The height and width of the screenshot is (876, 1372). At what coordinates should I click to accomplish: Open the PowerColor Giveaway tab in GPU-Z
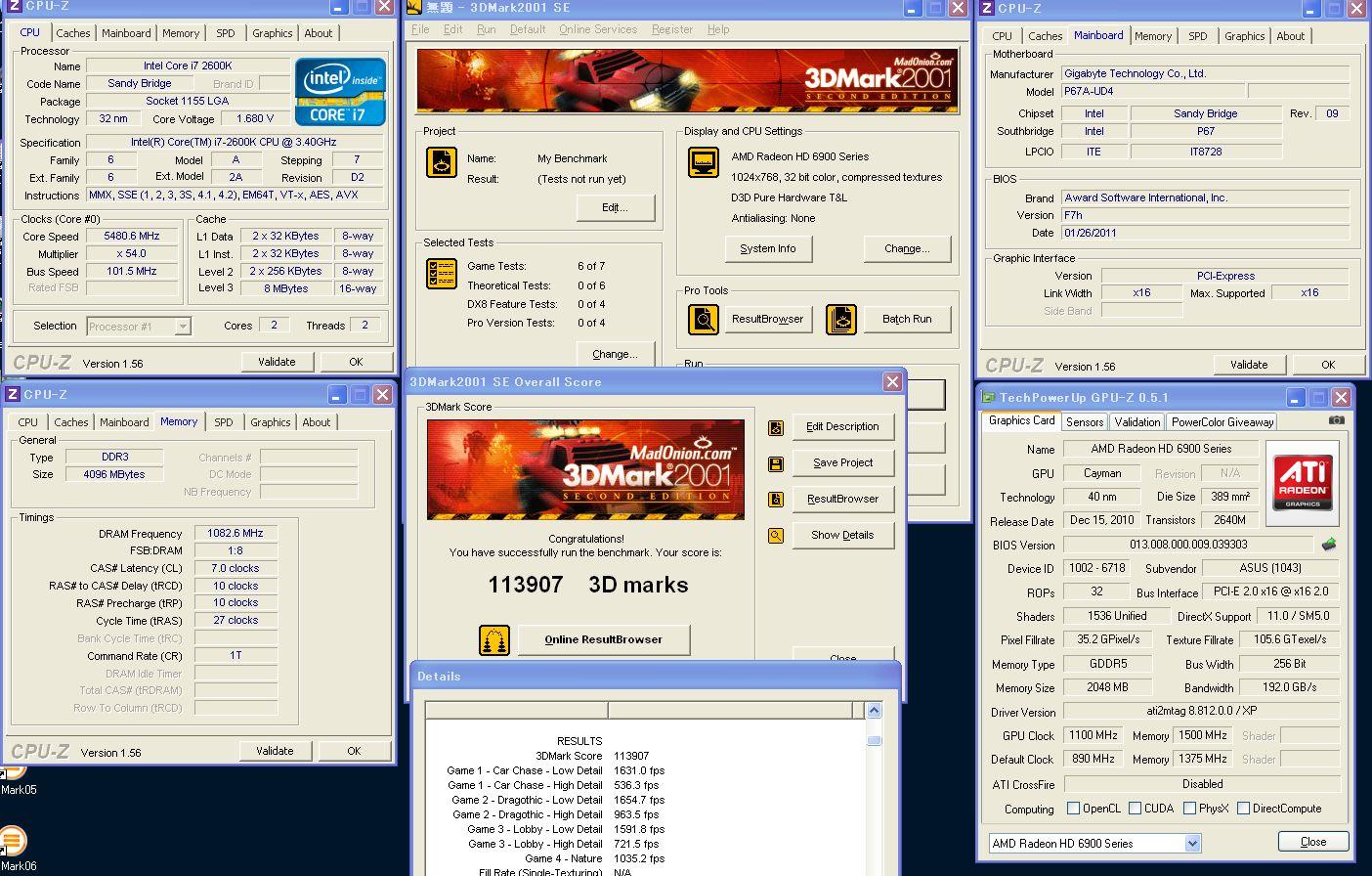tap(1222, 422)
